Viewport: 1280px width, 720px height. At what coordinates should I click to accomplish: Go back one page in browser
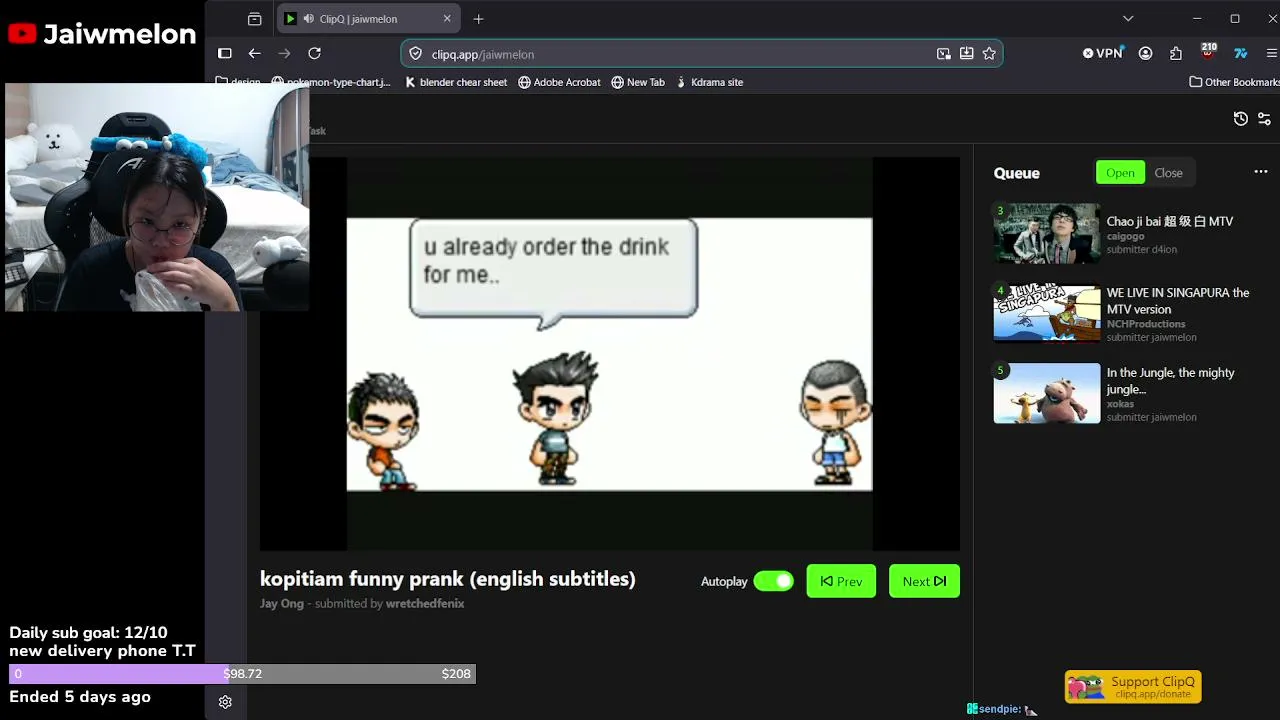[x=255, y=54]
